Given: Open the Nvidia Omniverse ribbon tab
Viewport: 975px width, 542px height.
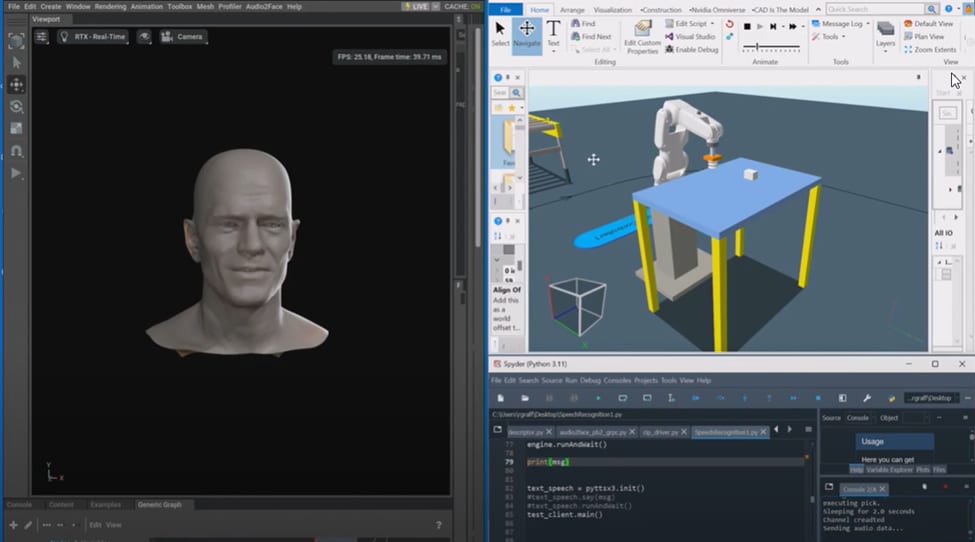Looking at the screenshot, I should point(717,10).
